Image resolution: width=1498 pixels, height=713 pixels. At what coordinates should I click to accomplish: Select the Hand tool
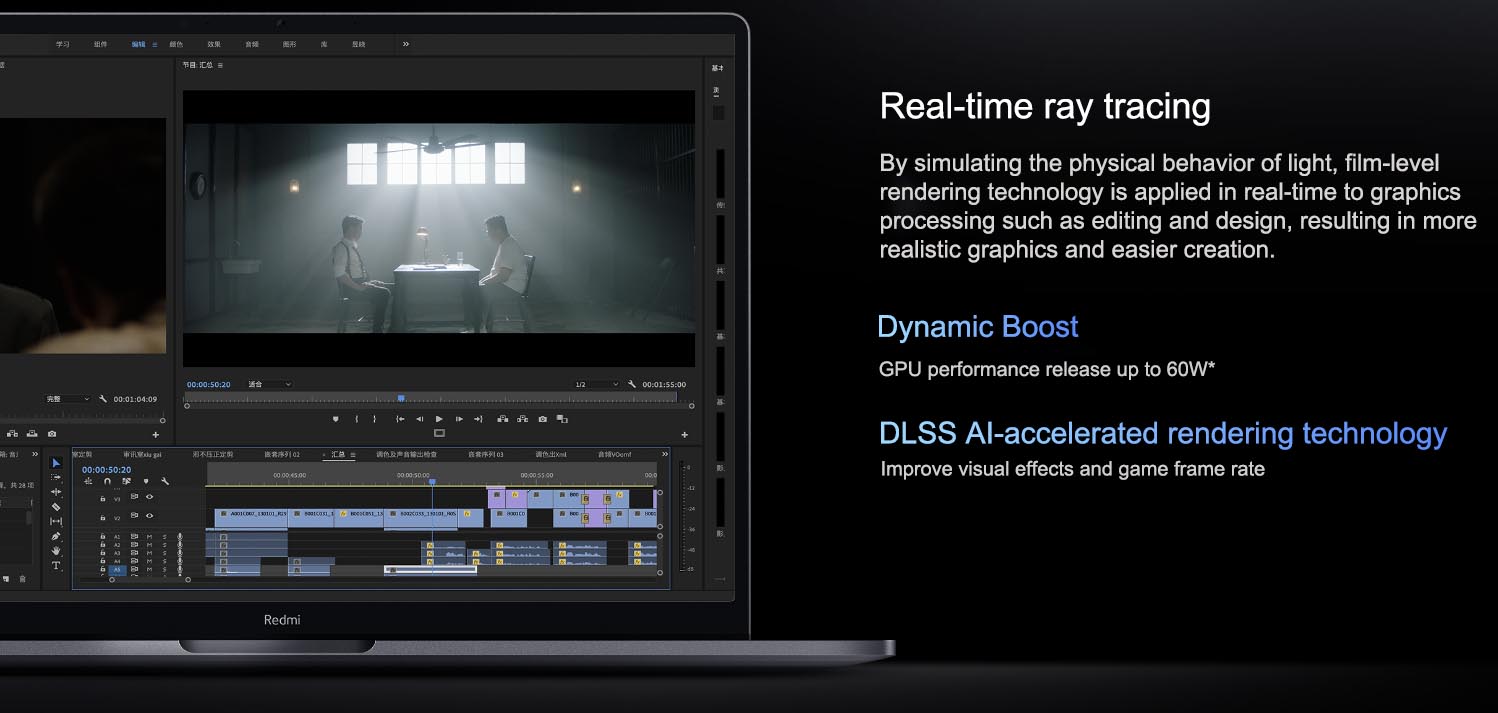point(56,550)
